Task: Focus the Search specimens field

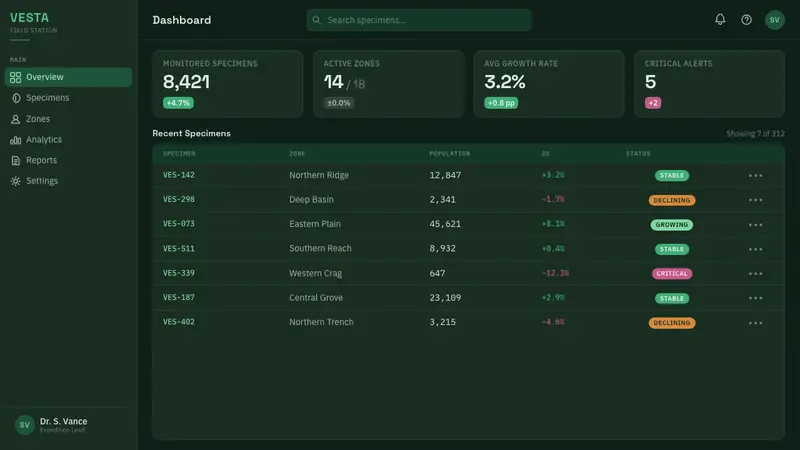Action: (x=419, y=20)
